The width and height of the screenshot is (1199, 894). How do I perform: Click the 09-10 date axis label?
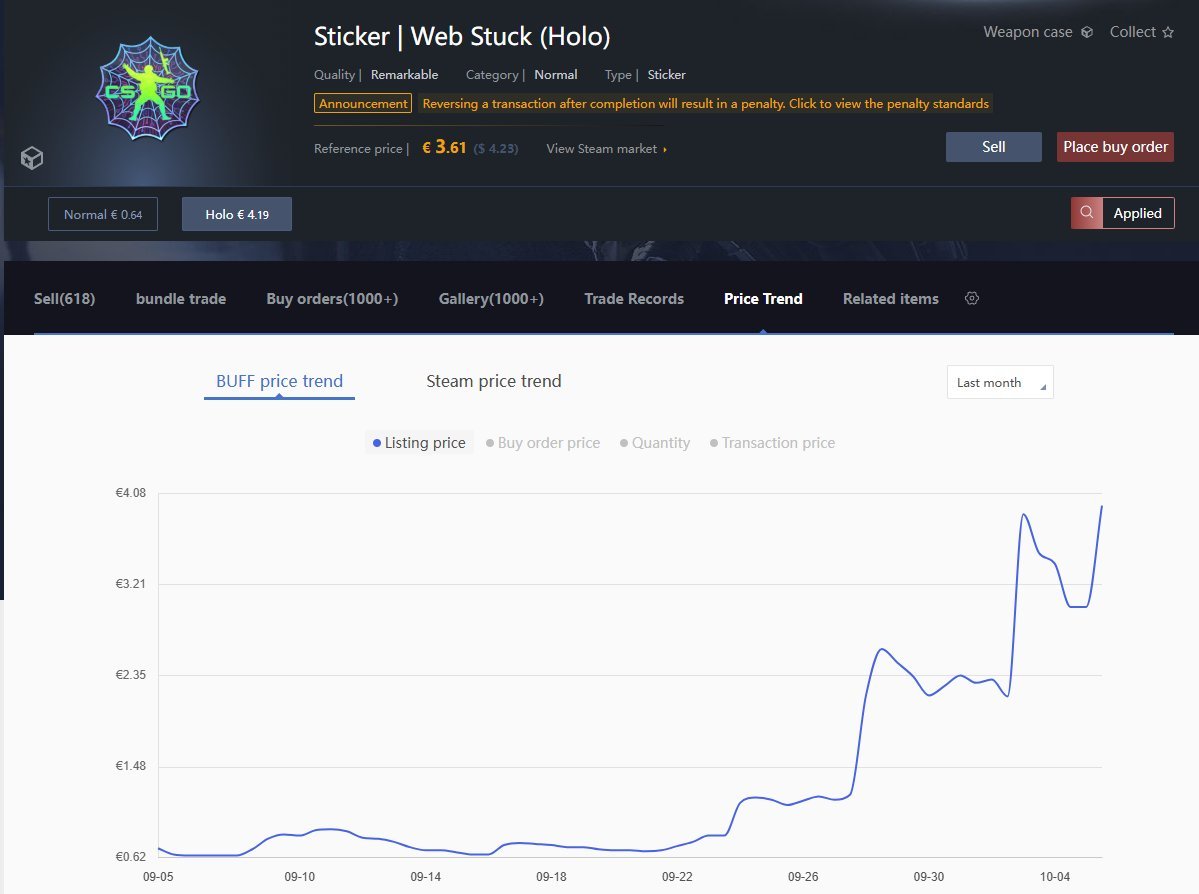click(x=300, y=876)
